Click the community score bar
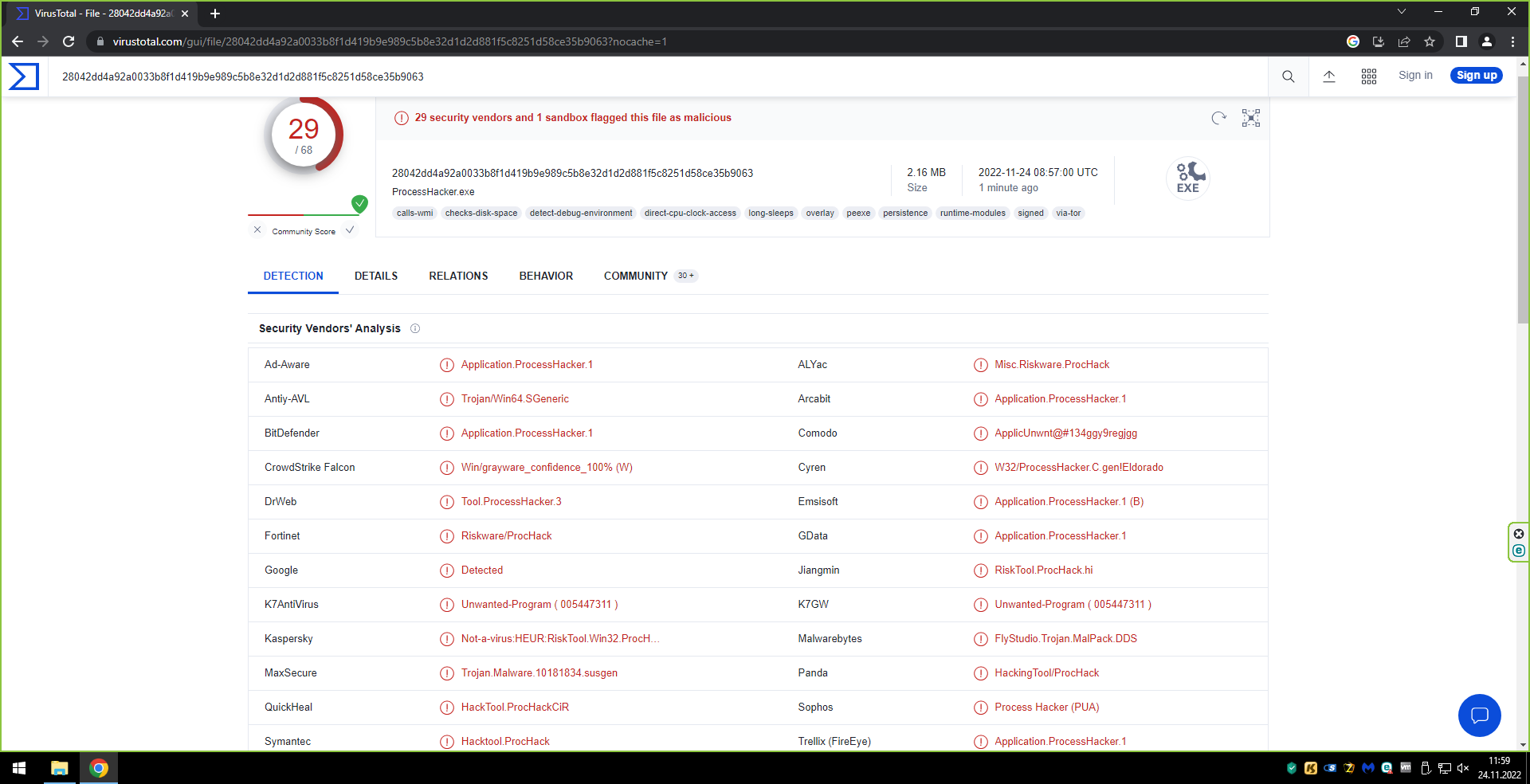The width and height of the screenshot is (1530, 784). [x=304, y=215]
